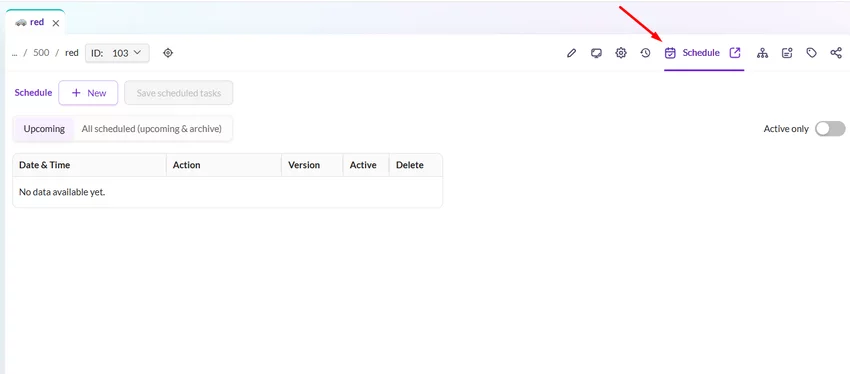
Task: Close the red tab
Action: click(56, 23)
